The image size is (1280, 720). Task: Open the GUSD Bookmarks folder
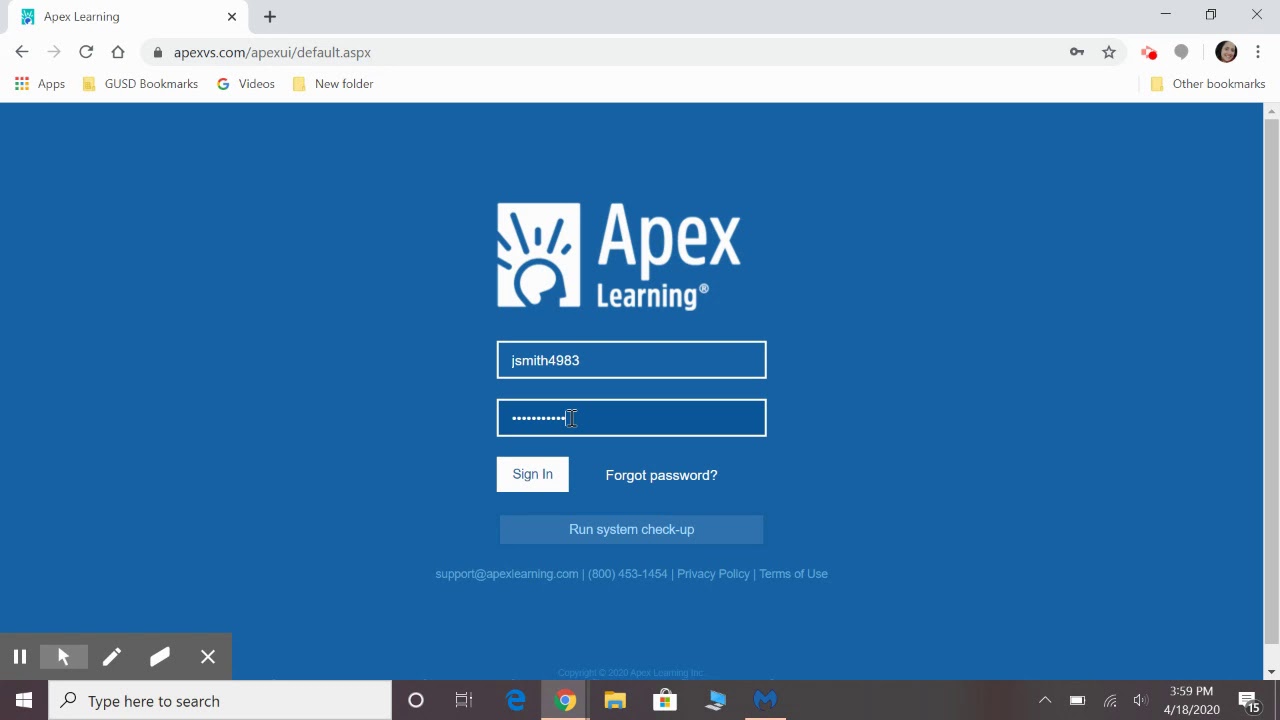[x=140, y=84]
